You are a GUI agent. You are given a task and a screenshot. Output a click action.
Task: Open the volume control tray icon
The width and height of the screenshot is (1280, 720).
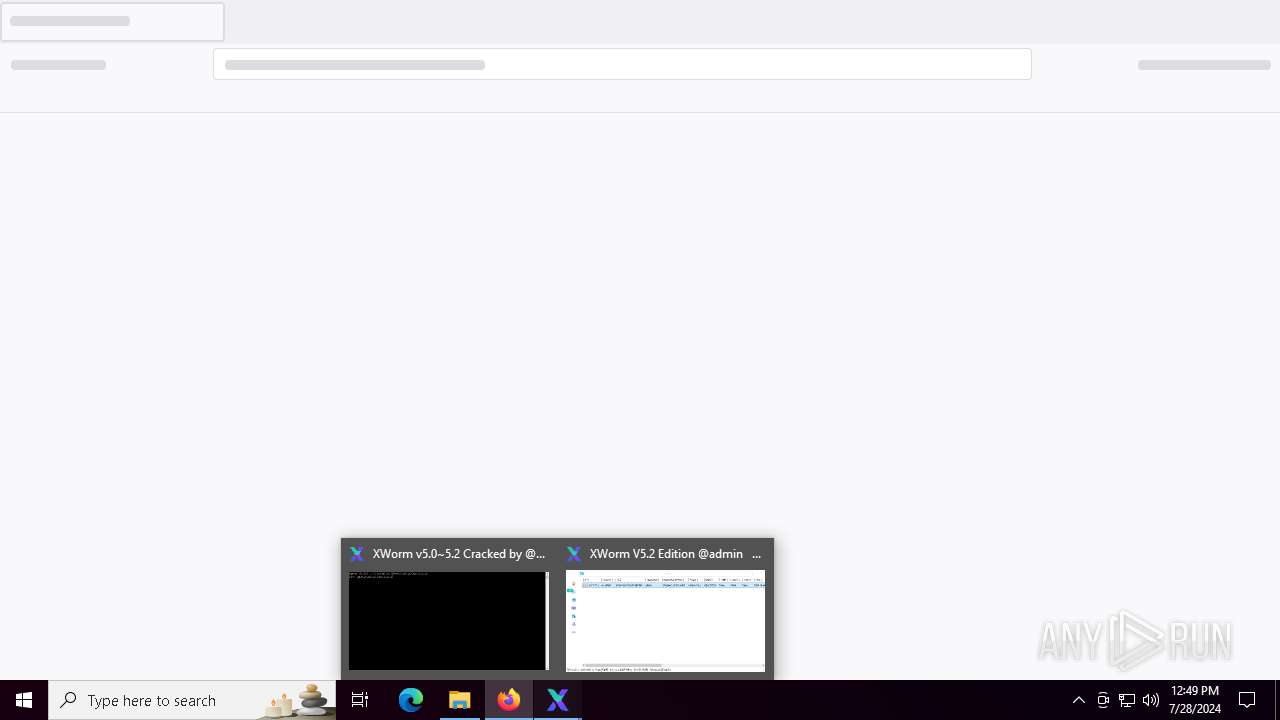tap(1151, 700)
